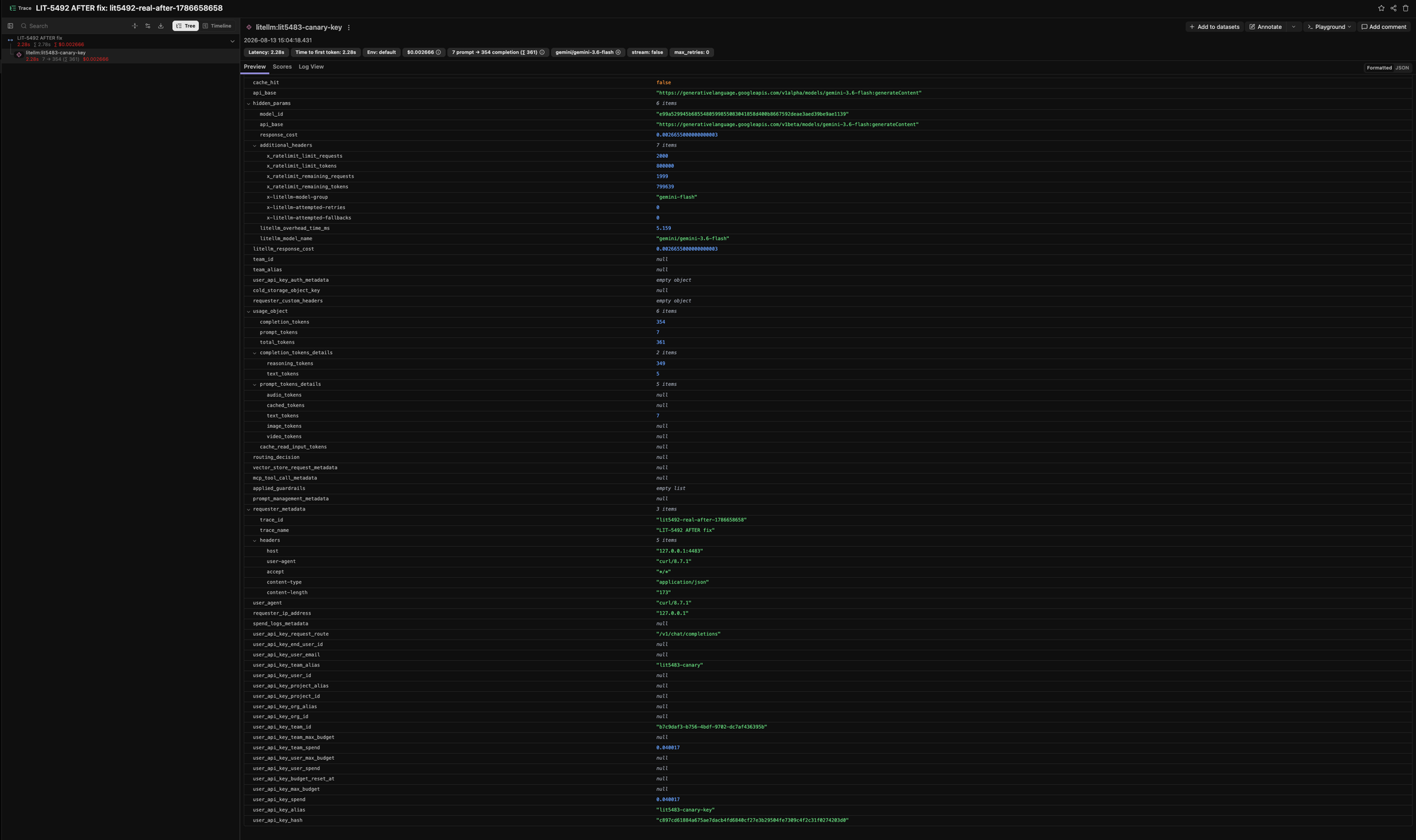Open the Annotate dropdown arrow

pos(1293,27)
